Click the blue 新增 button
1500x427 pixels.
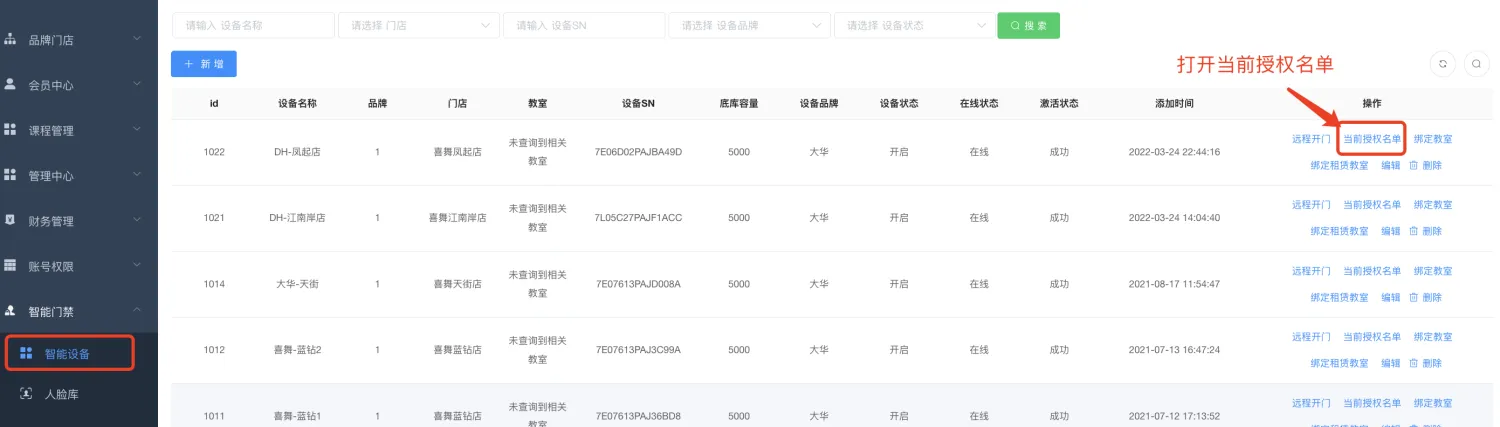tap(204, 63)
